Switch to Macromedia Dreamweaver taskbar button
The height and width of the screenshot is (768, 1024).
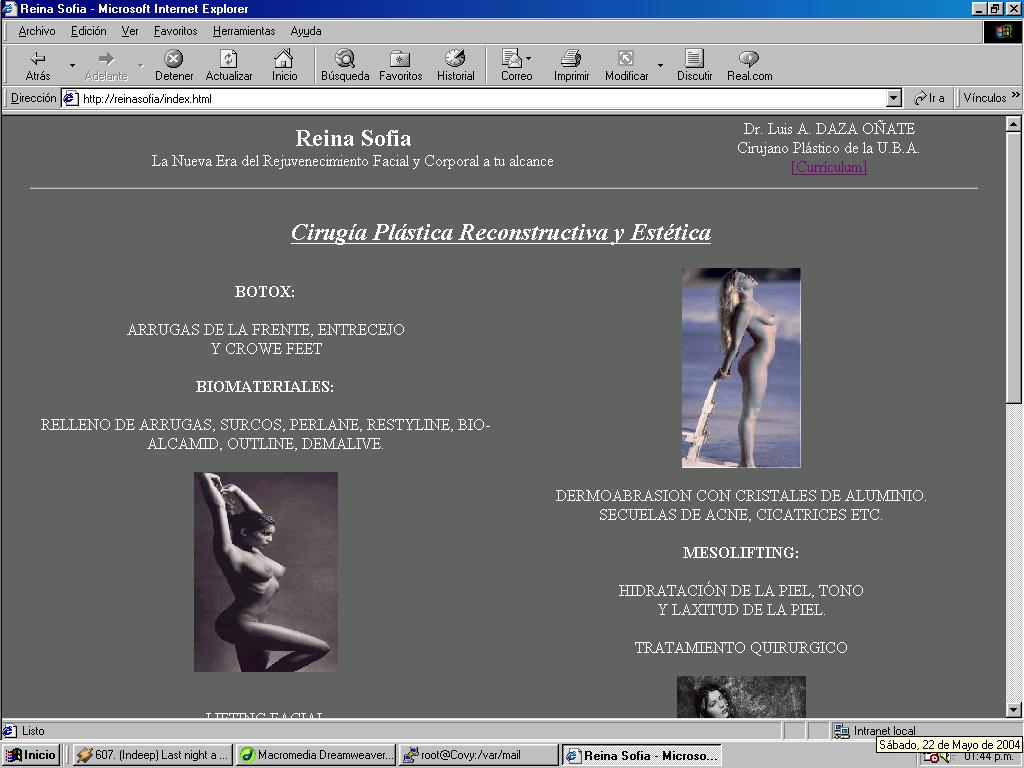pyautogui.click(x=315, y=755)
